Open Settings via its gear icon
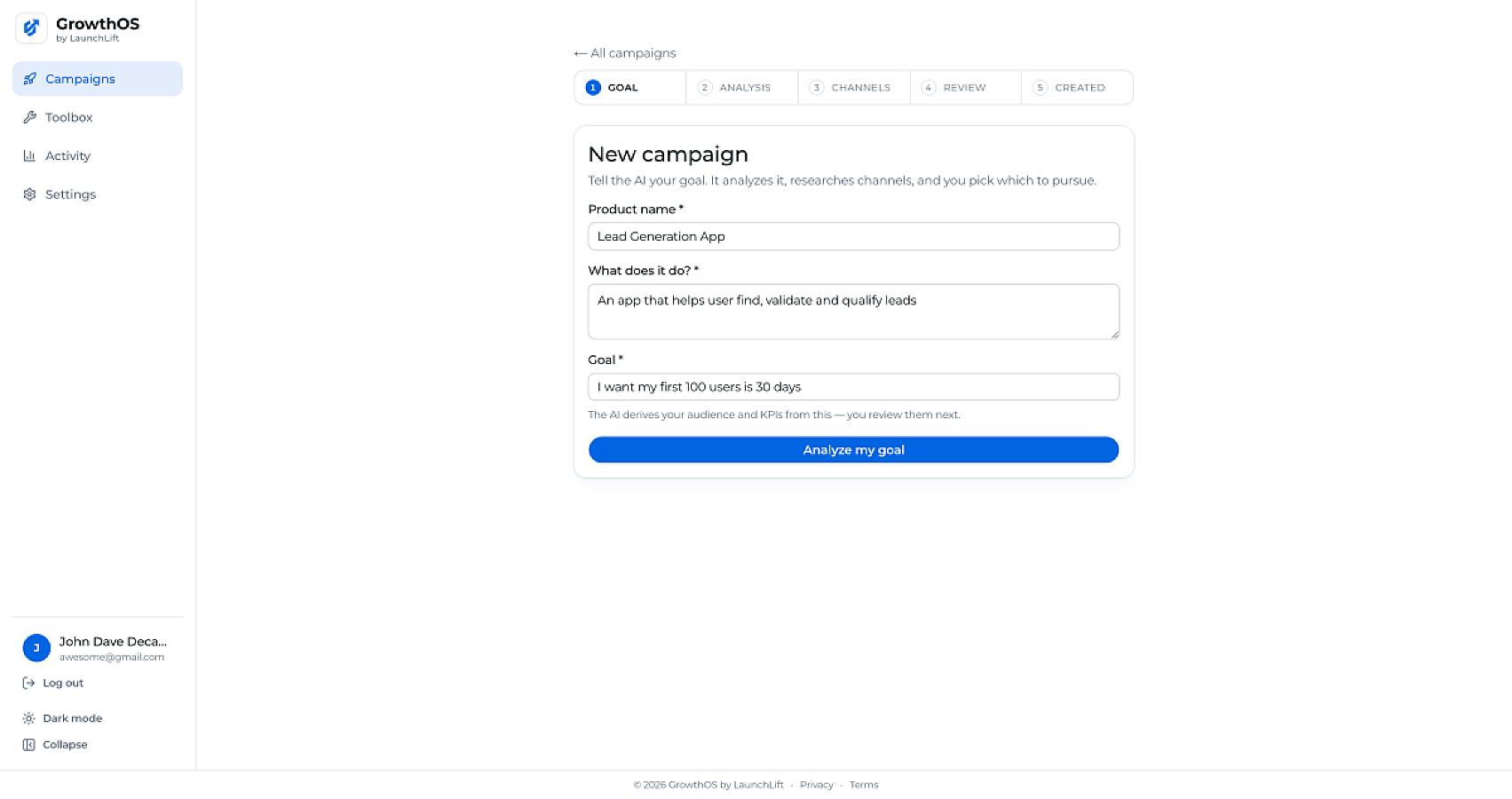This screenshot has width=1512, height=799. 29,194
